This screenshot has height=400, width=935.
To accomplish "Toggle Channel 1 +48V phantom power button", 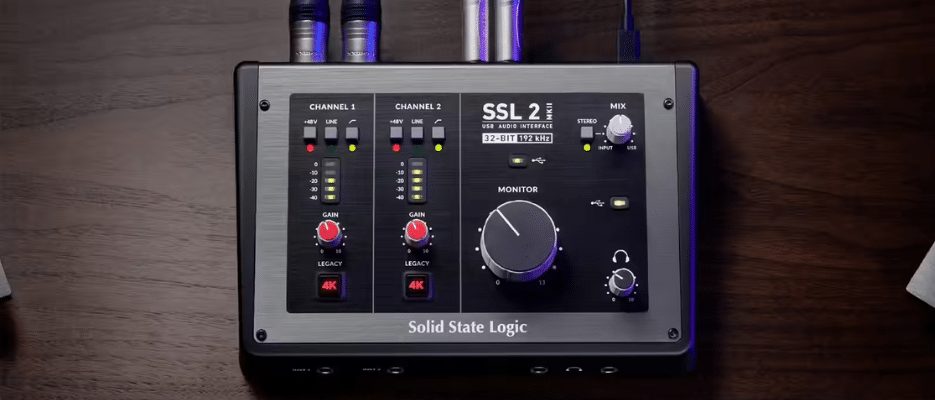I will (309, 133).
